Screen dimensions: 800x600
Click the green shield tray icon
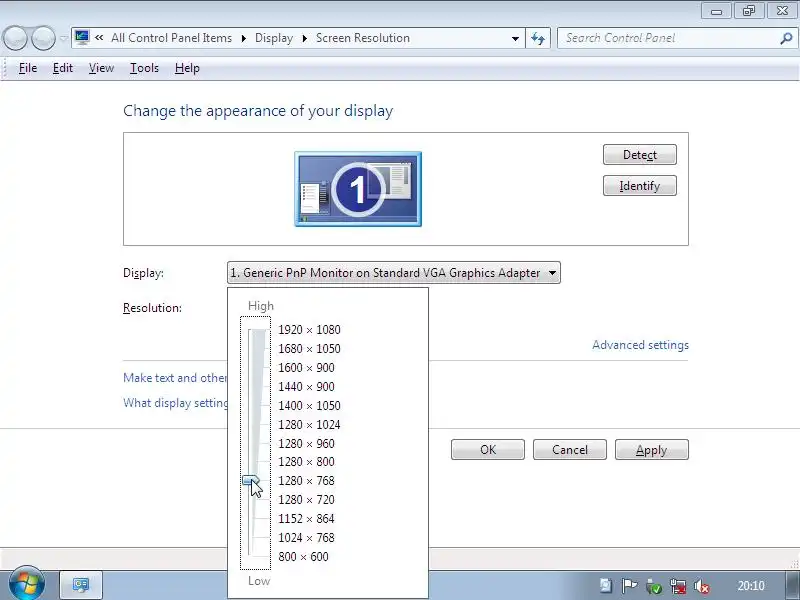point(654,586)
